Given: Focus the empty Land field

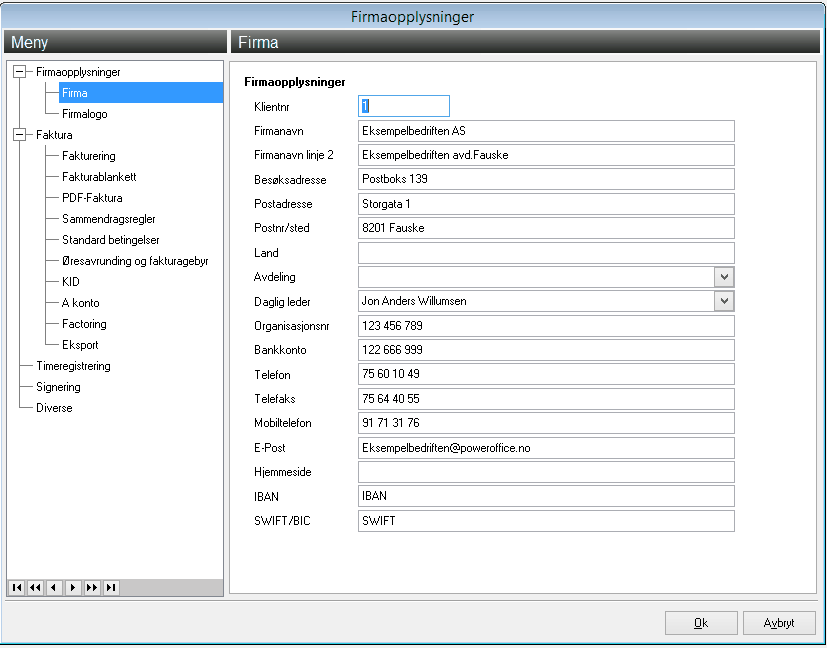Looking at the screenshot, I should pos(546,253).
